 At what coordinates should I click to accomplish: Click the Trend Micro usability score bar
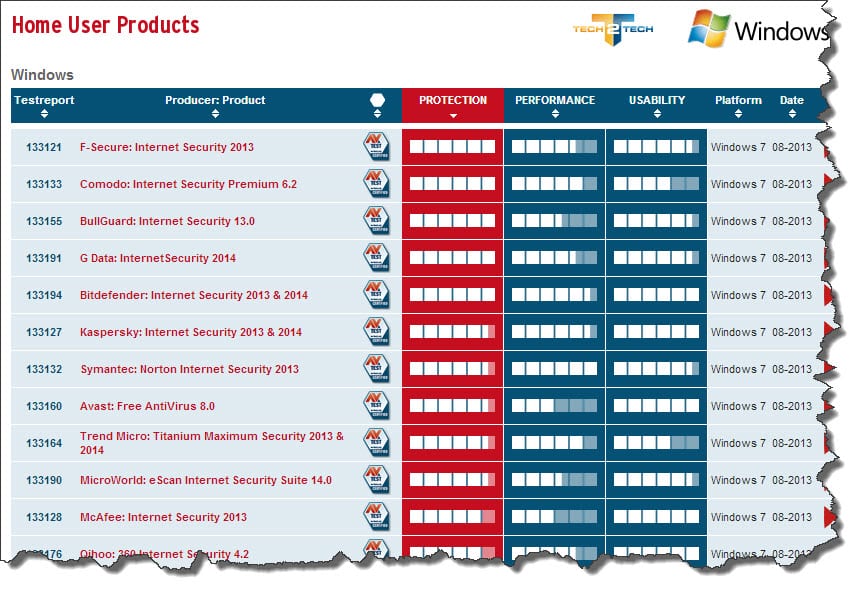tap(657, 443)
